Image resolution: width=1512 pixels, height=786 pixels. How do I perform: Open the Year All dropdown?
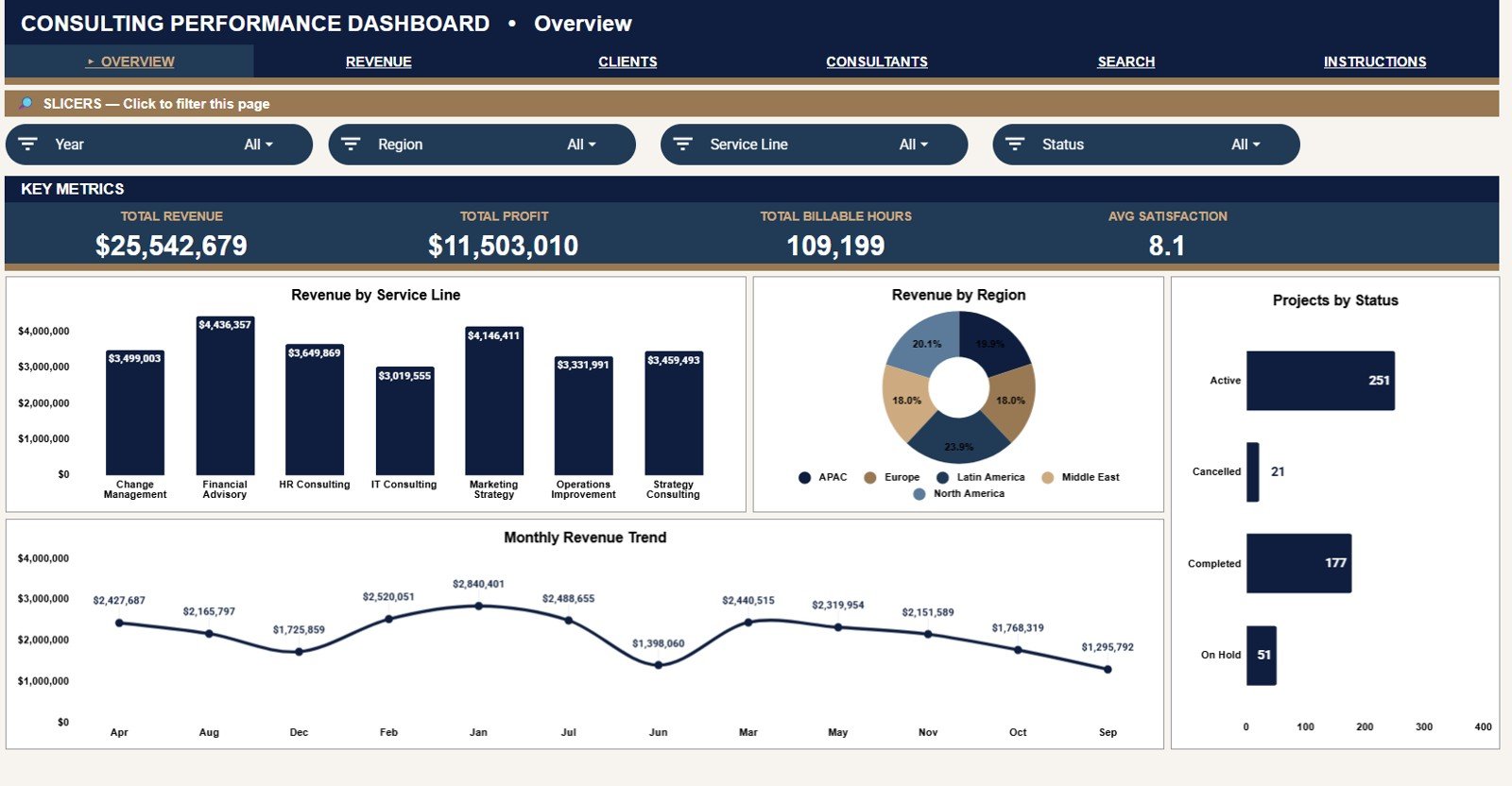pos(258,145)
